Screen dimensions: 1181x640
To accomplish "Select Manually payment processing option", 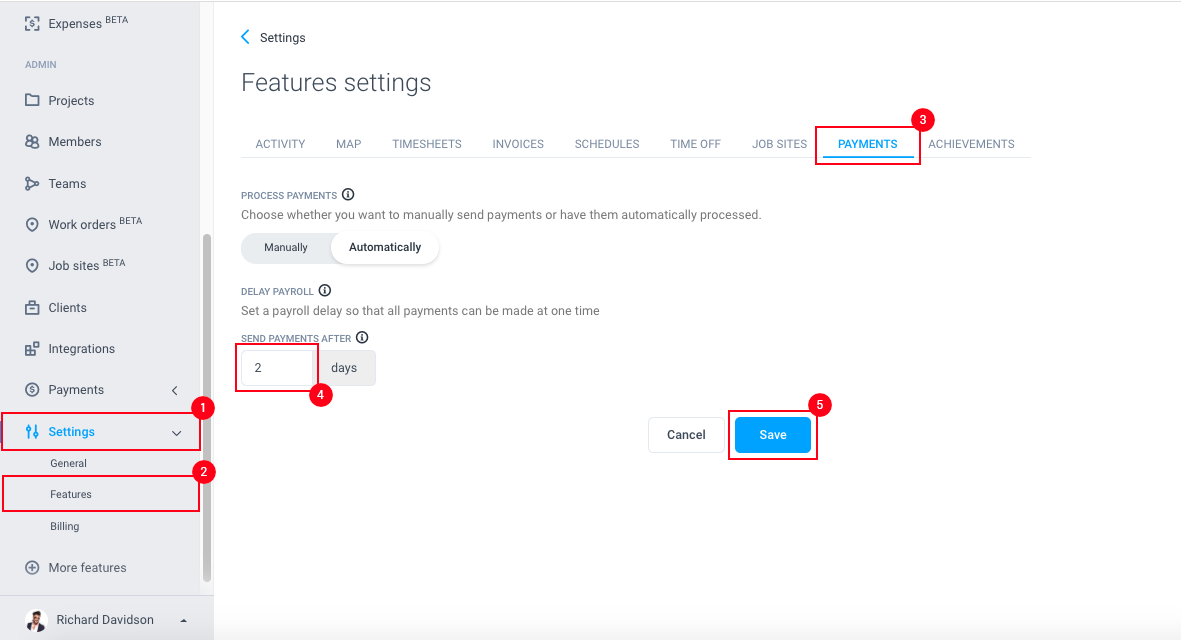I will pos(286,247).
